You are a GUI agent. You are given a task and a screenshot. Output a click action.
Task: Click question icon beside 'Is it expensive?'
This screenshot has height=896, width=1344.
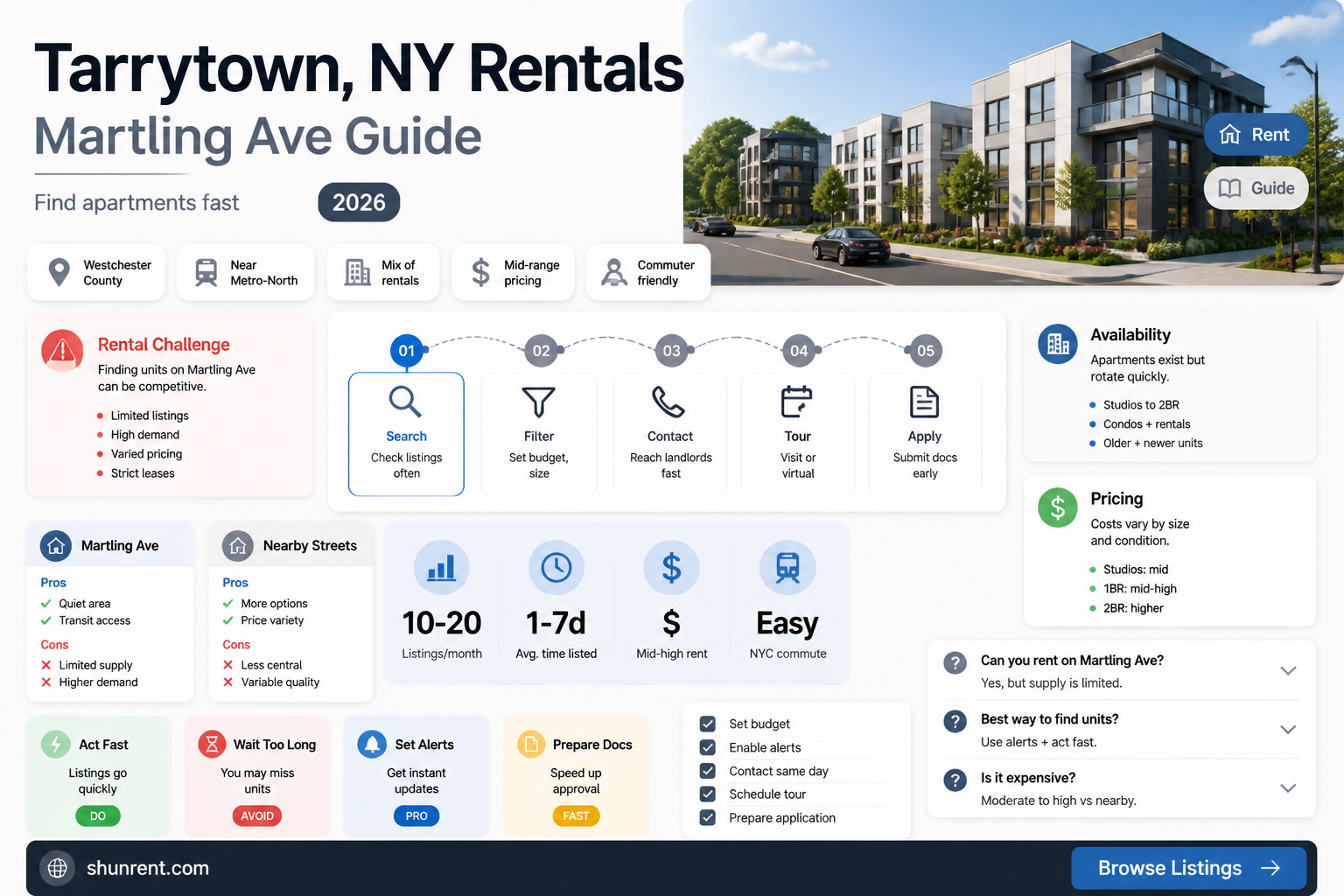point(955,780)
